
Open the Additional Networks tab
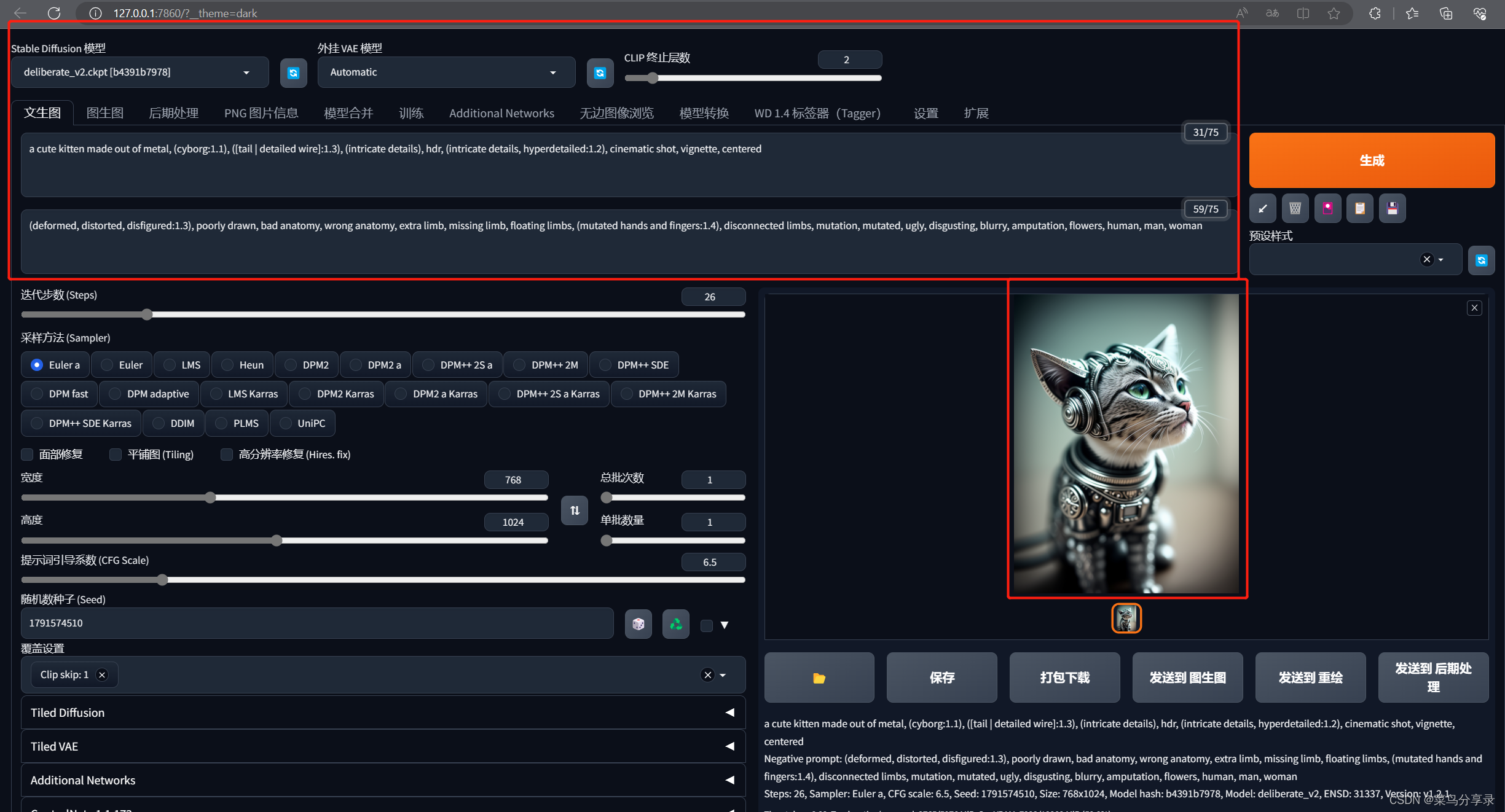[501, 113]
